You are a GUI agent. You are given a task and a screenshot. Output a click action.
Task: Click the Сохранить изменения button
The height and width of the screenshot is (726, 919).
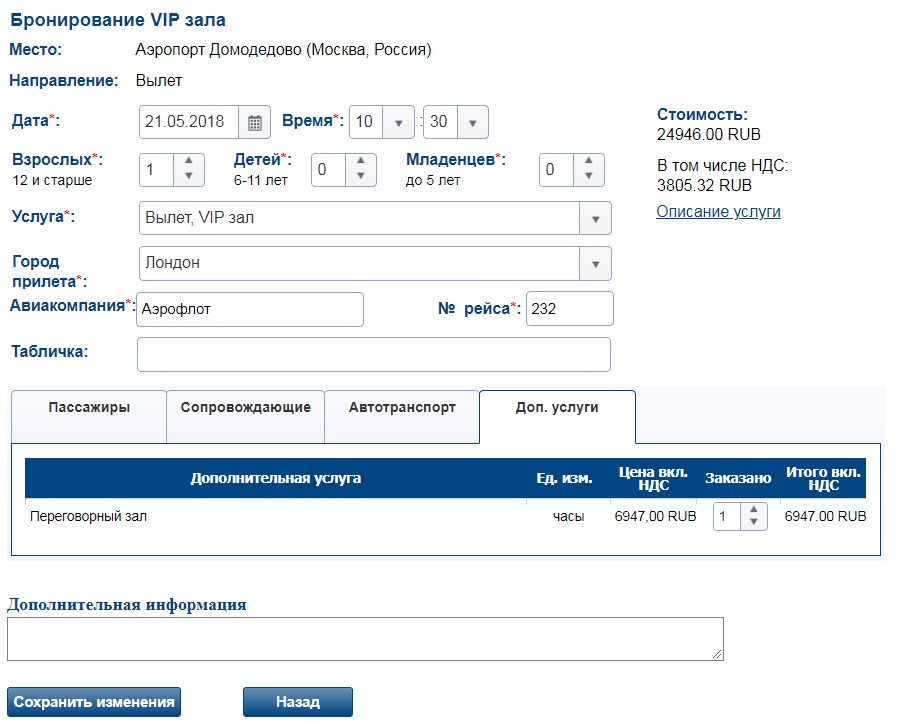tap(94, 702)
